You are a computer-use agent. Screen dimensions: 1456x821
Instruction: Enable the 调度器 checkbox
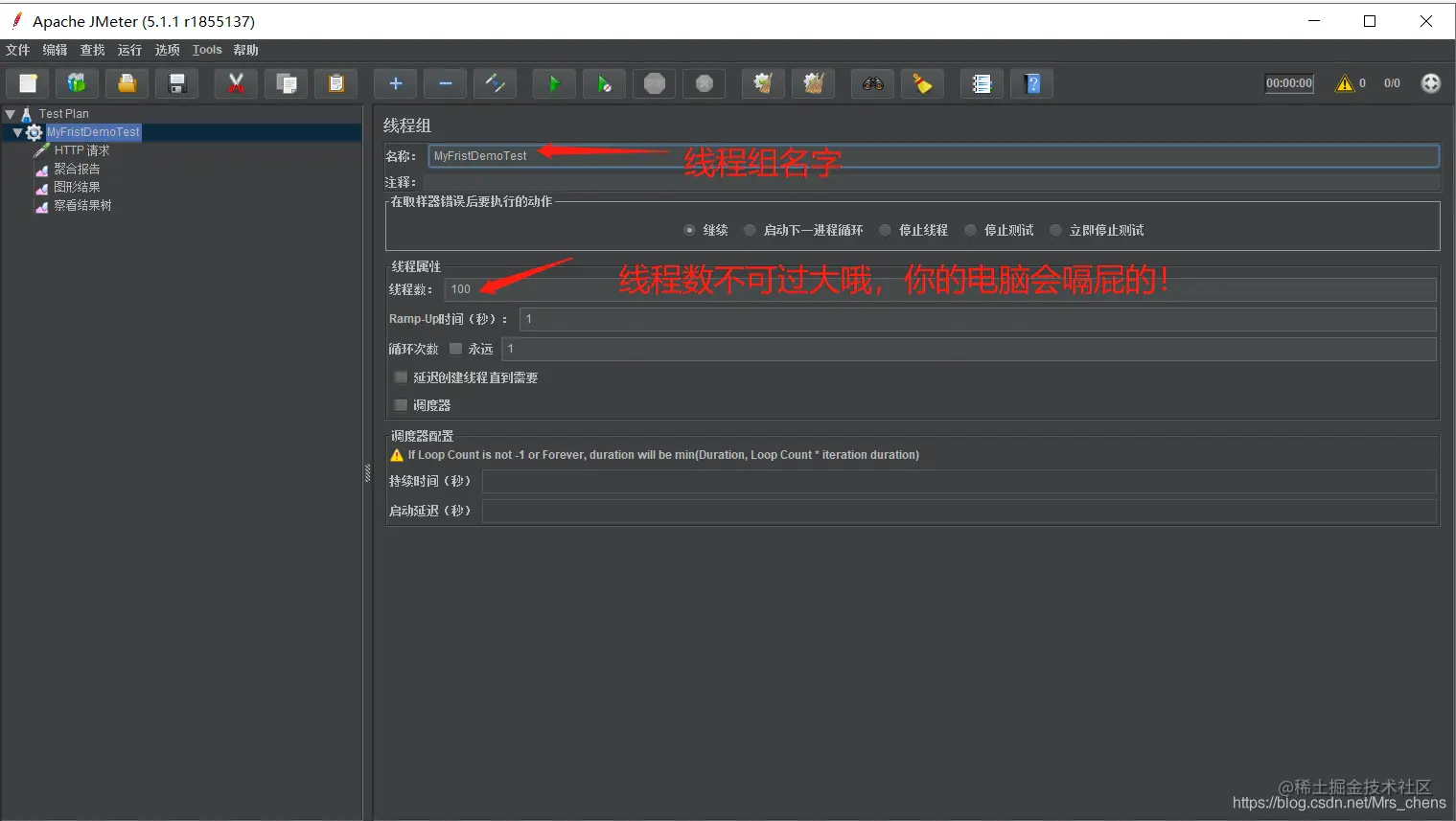pos(401,405)
